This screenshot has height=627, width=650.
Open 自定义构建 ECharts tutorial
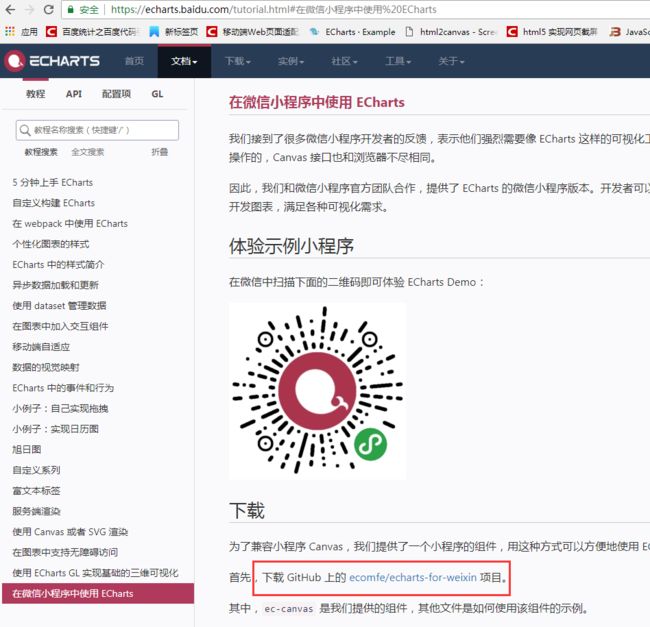point(53,203)
